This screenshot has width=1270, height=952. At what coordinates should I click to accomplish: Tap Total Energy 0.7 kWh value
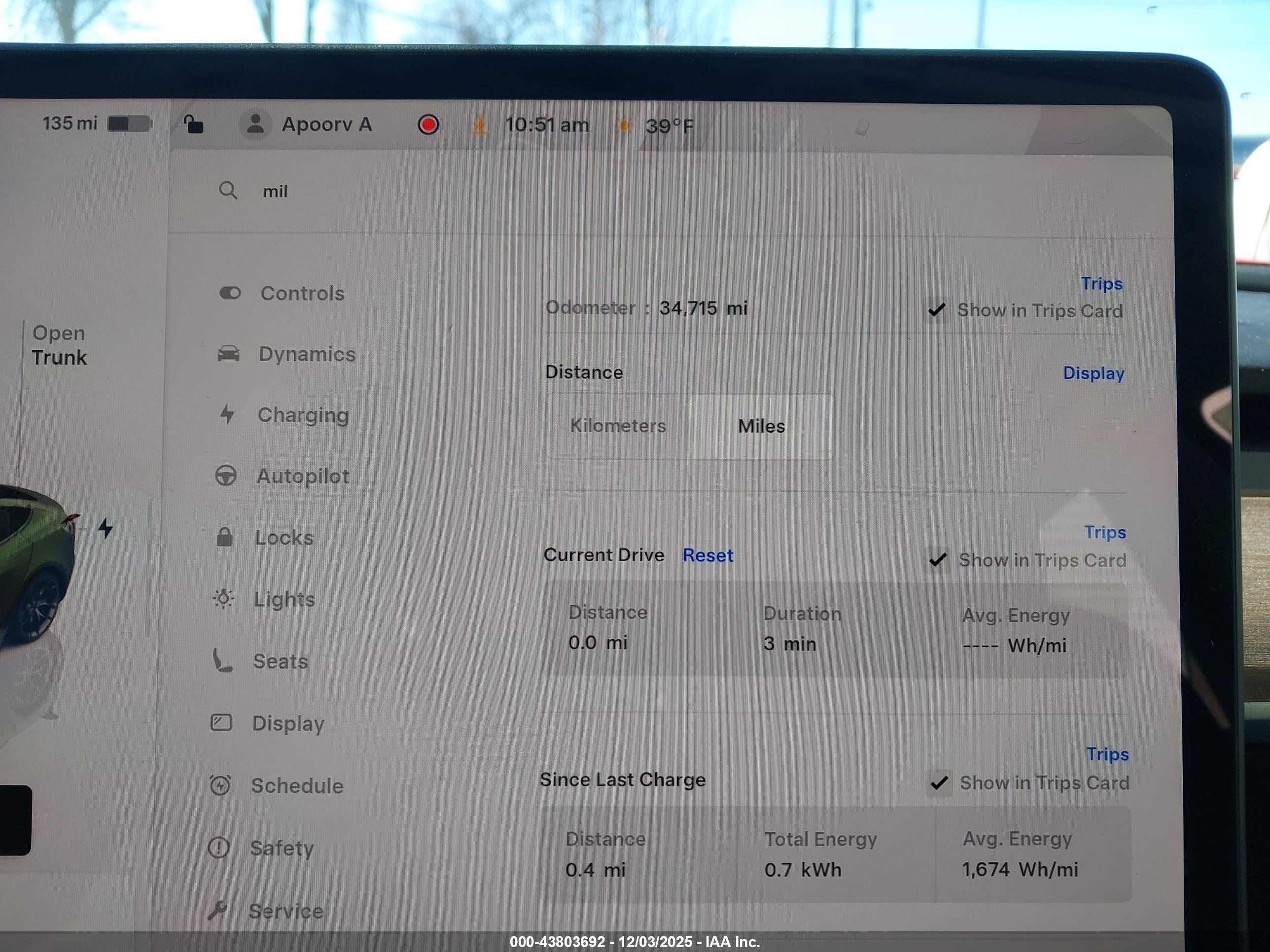tap(803, 869)
